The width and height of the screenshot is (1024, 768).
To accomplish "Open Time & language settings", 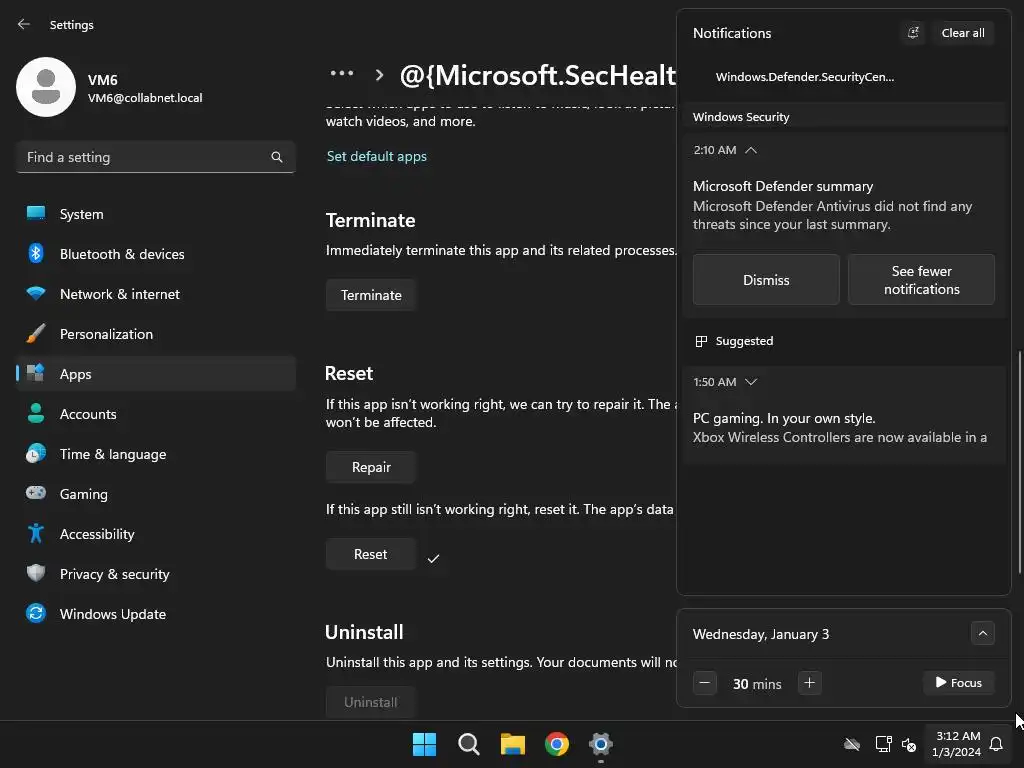I will [155, 454].
